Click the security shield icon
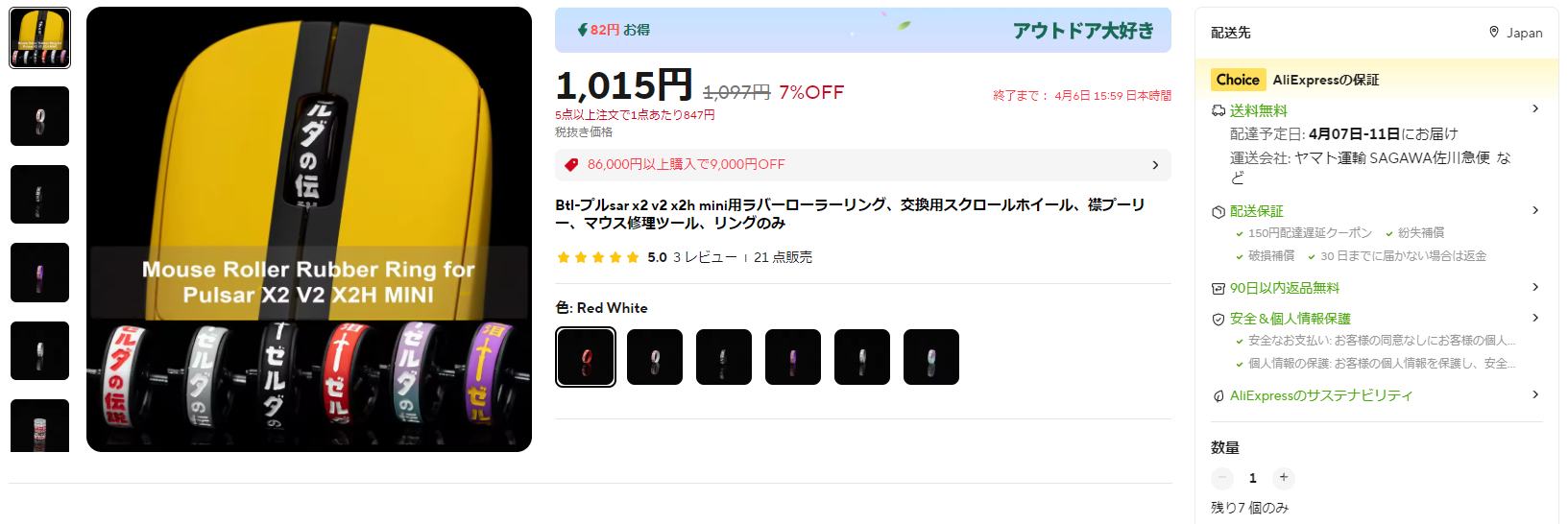Image resolution: width=1568 pixels, height=524 pixels. (x=1218, y=319)
